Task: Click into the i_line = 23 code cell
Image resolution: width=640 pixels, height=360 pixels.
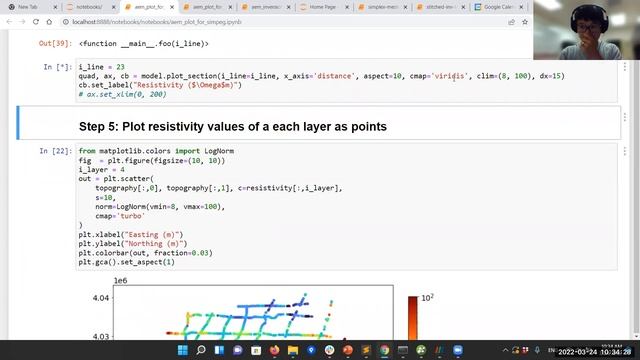Action: [346, 80]
